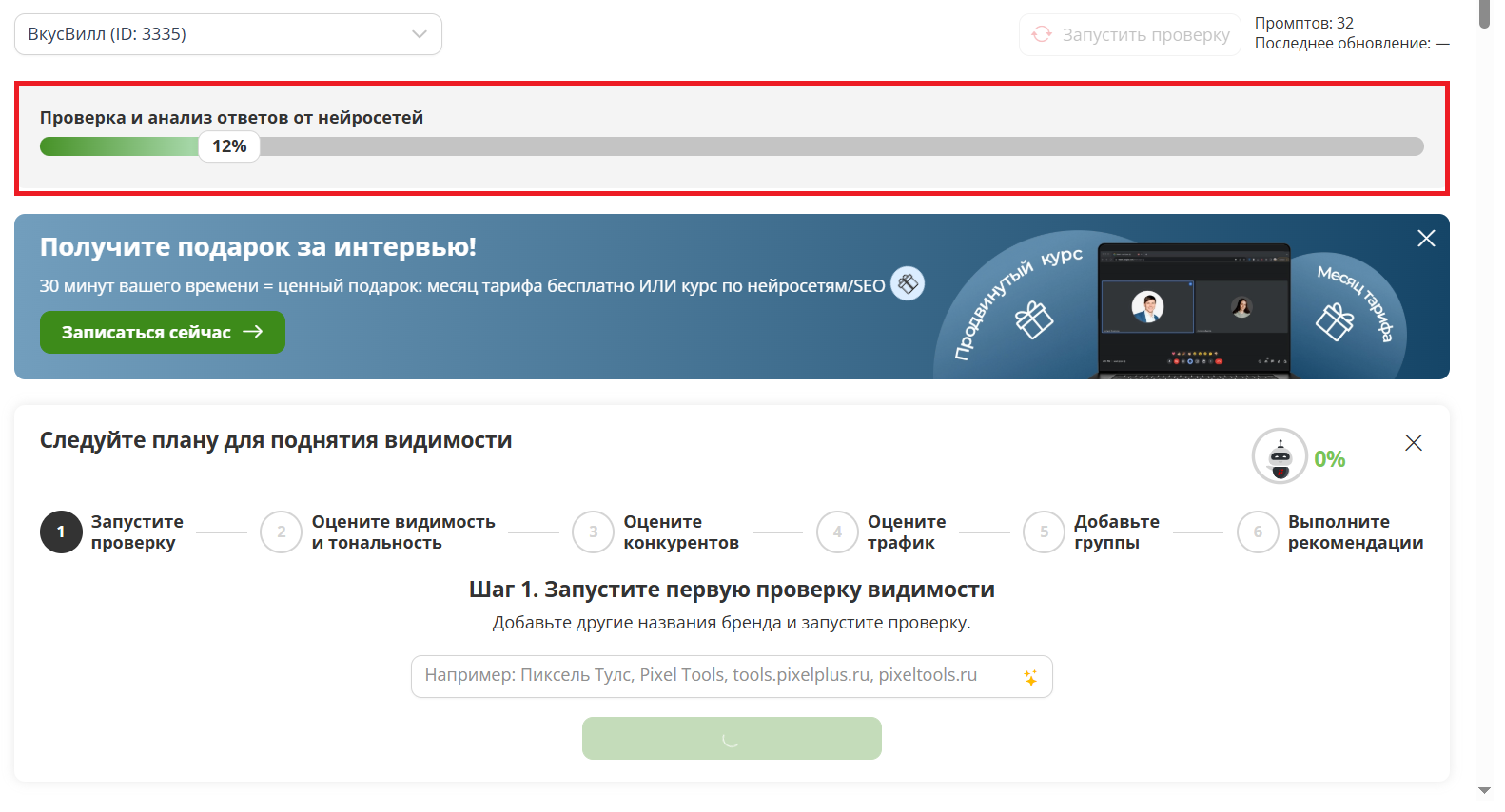Switch to step 5 Добавьте группы
Screen dimensions: 1505x812
pyautogui.click(x=1044, y=532)
